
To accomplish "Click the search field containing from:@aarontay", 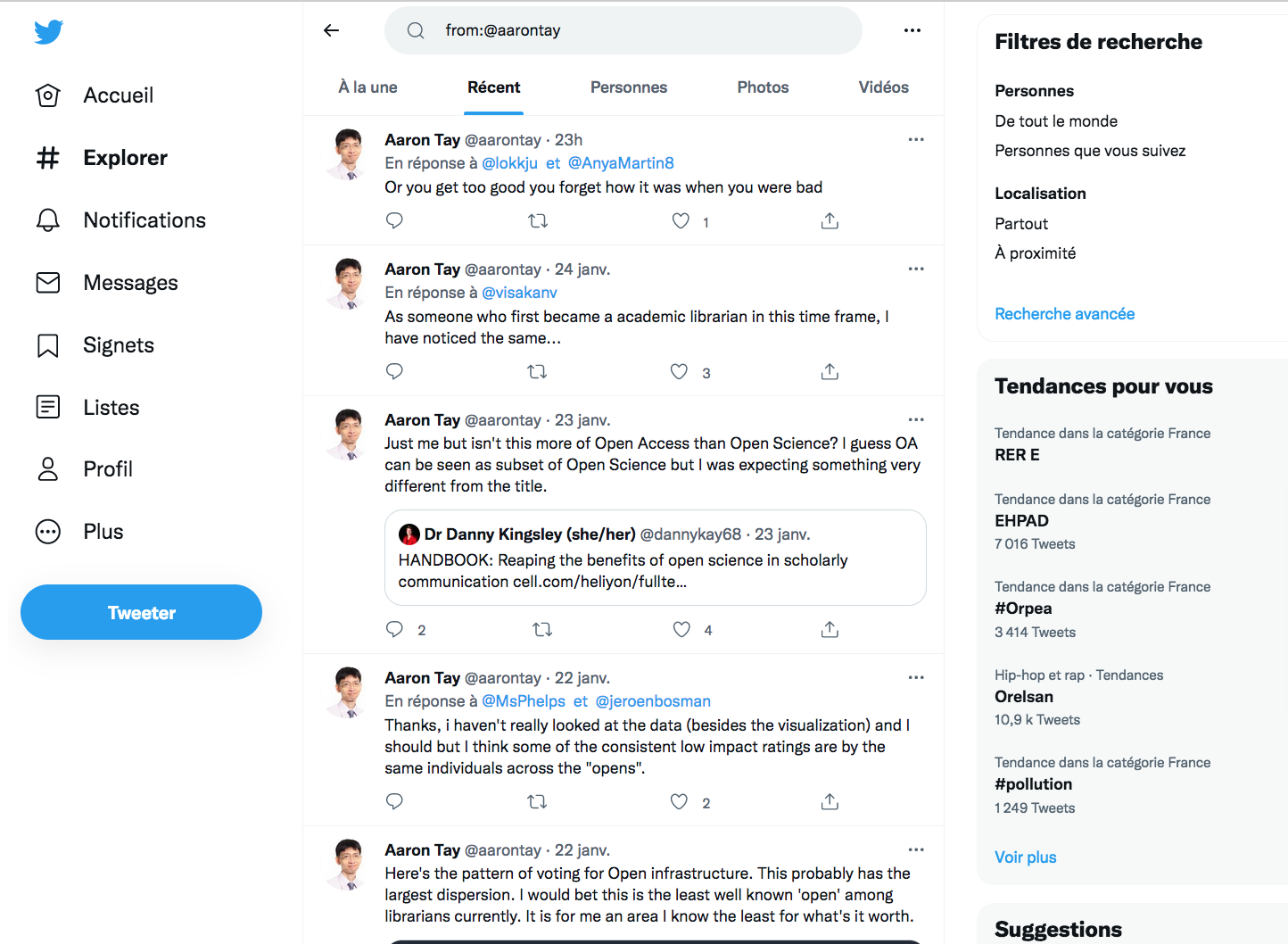I will pyautogui.click(x=624, y=30).
